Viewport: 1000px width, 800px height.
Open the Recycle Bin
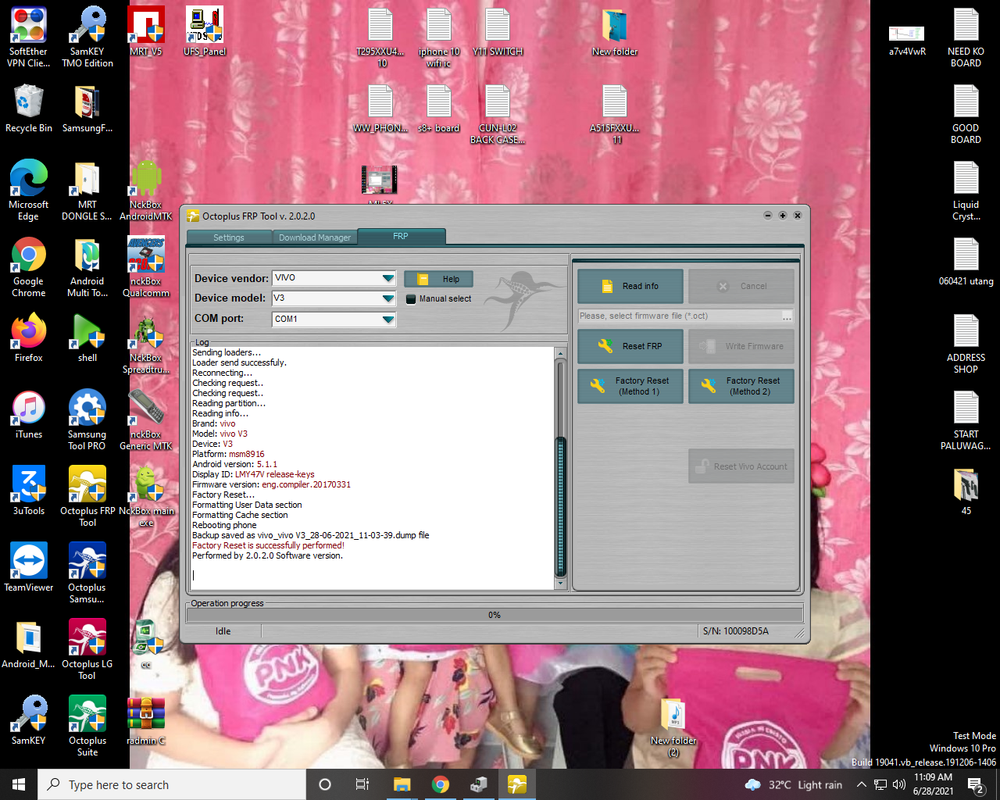click(28, 108)
